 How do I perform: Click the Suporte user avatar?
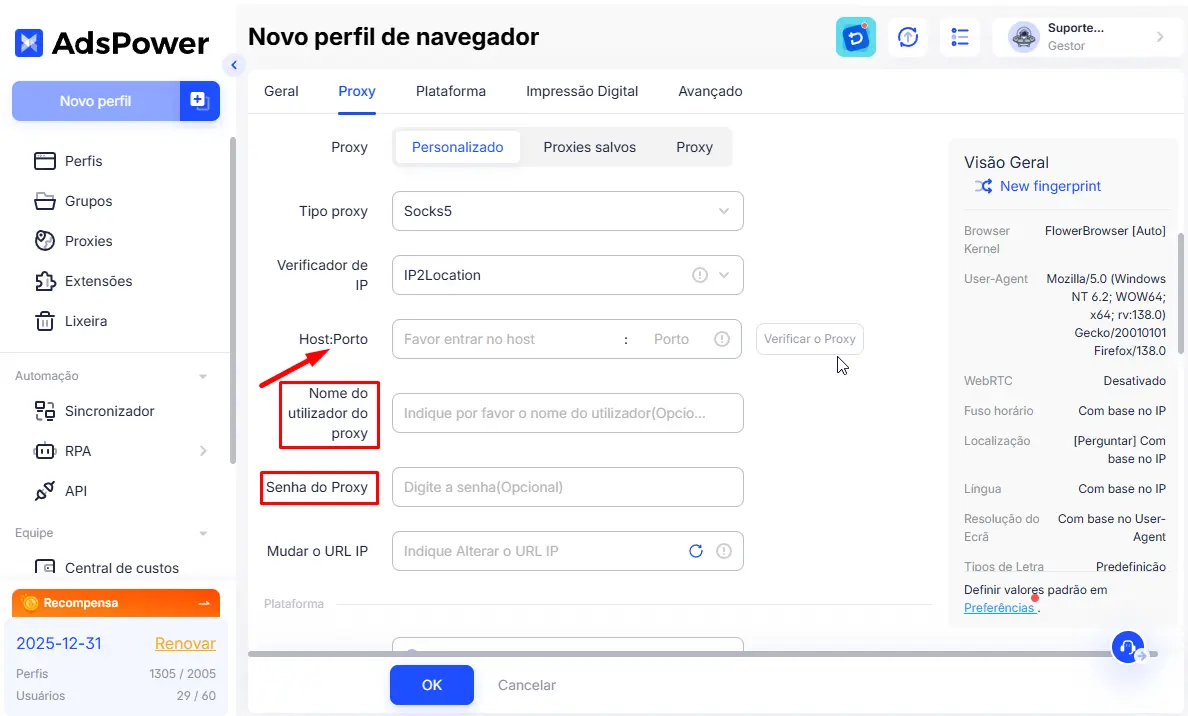click(x=1024, y=37)
